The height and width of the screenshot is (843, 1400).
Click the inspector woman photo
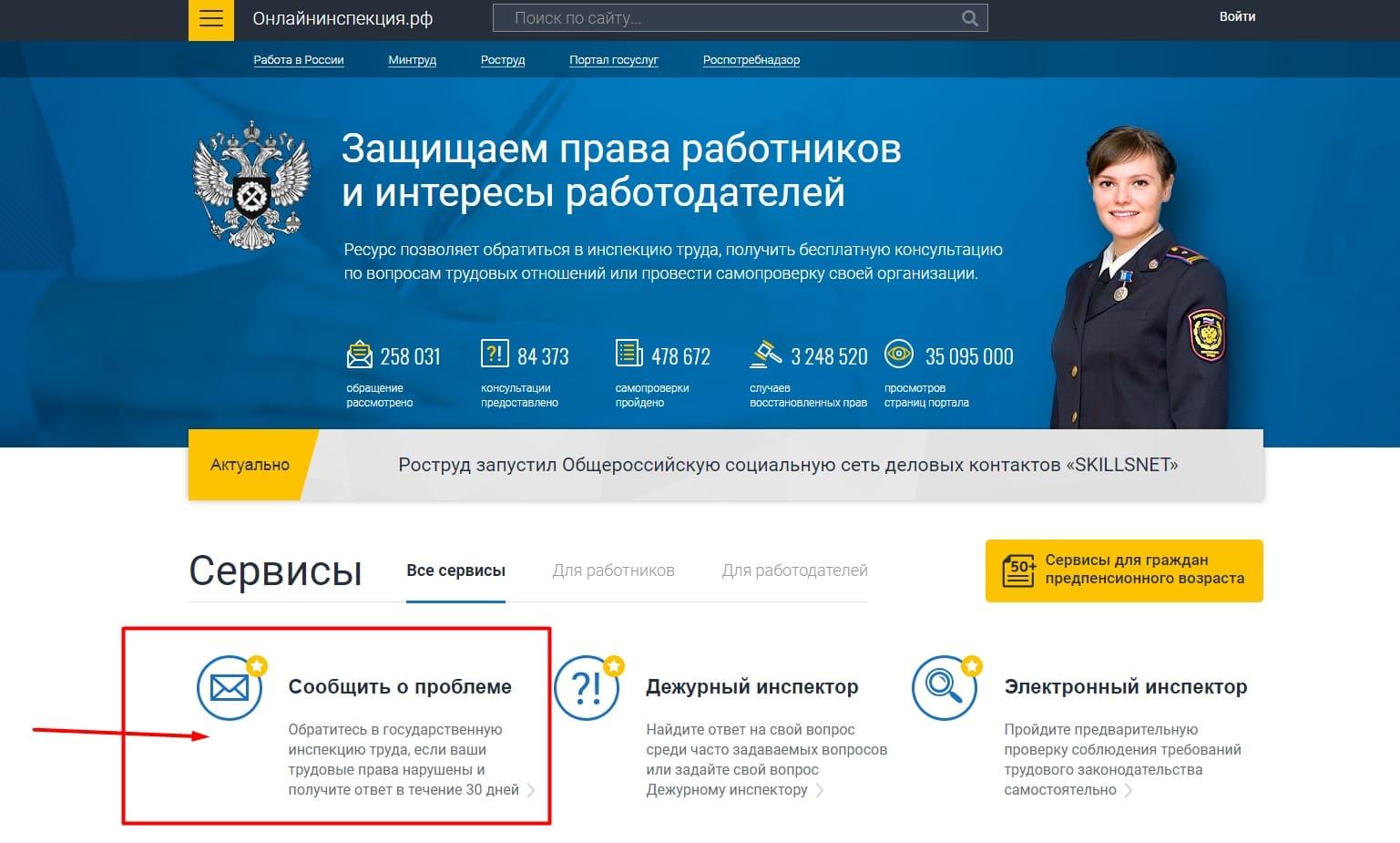[1139, 278]
